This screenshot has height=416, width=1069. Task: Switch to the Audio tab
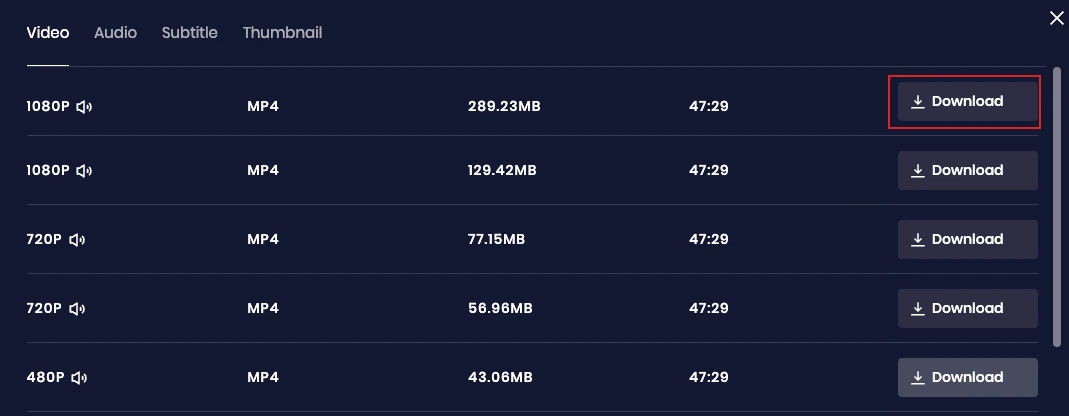coord(115,33)
